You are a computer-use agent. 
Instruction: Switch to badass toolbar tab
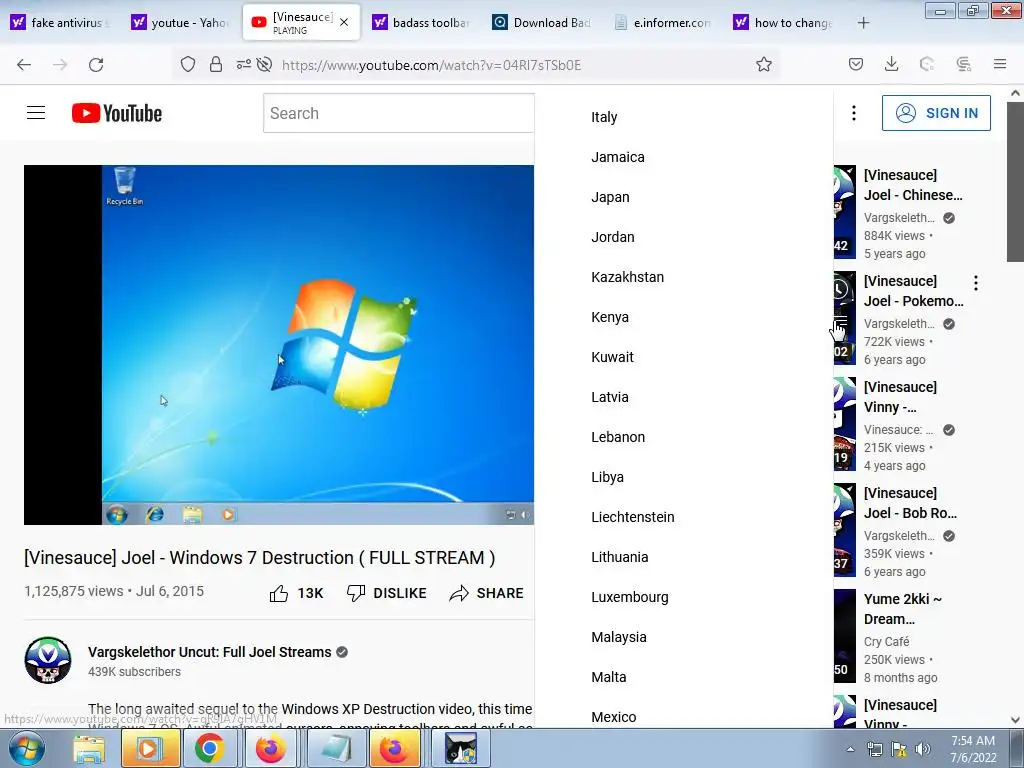pyautogui.click(x=423, y=22)
